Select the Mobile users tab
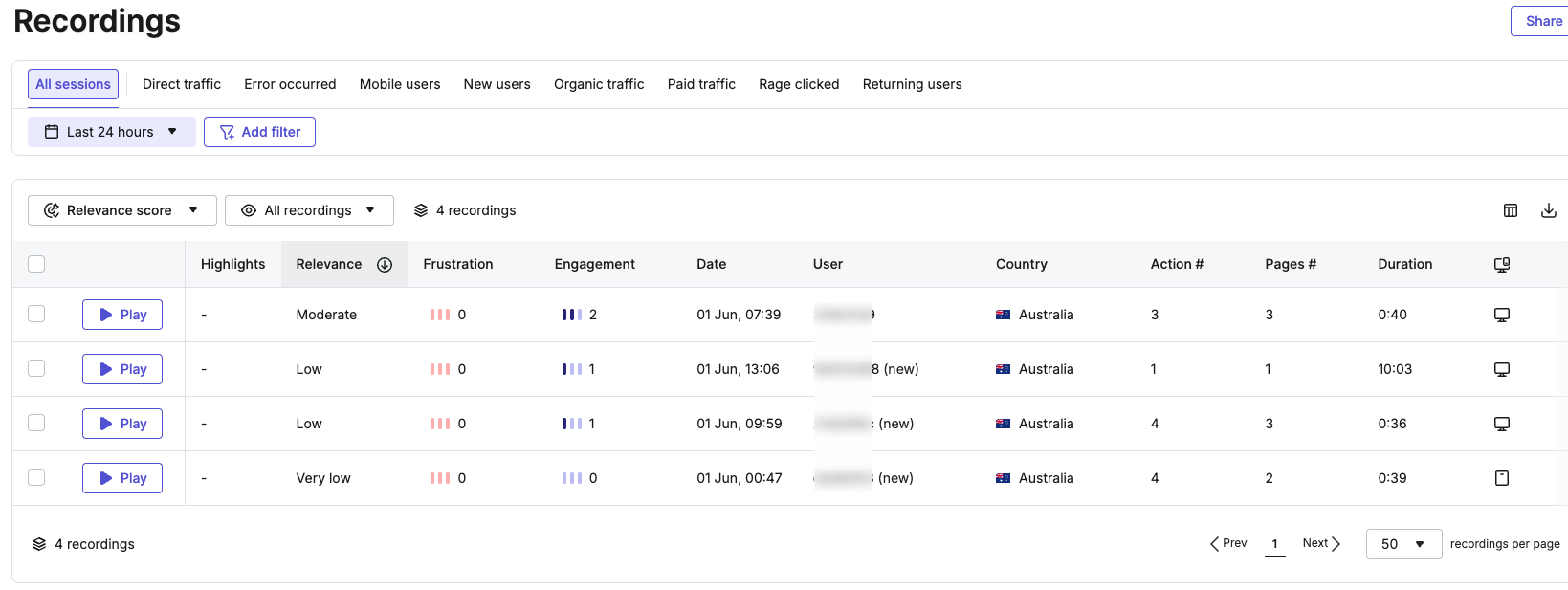The width and height of the screenshot is (1568, 590). 400,84
